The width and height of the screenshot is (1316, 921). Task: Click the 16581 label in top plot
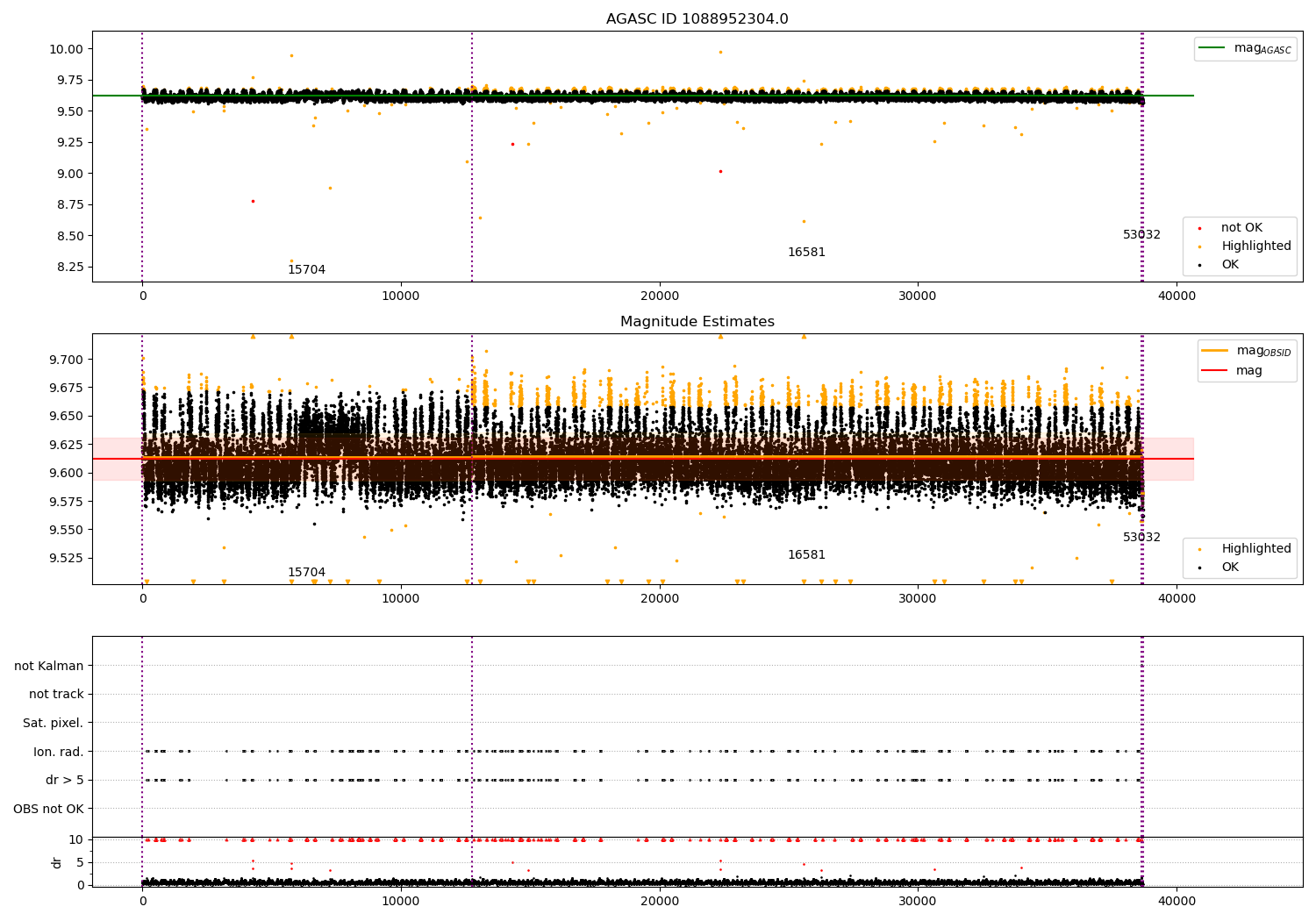(806, 253)
